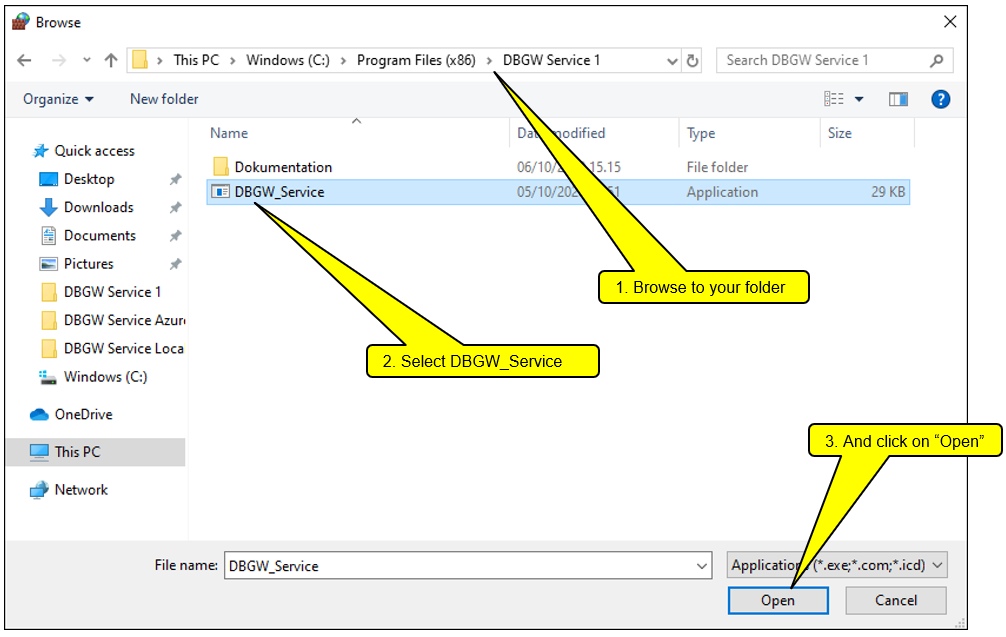Click the This PC monitor icon
Screen dimensions: 1006x637
(x=39, y=453)
